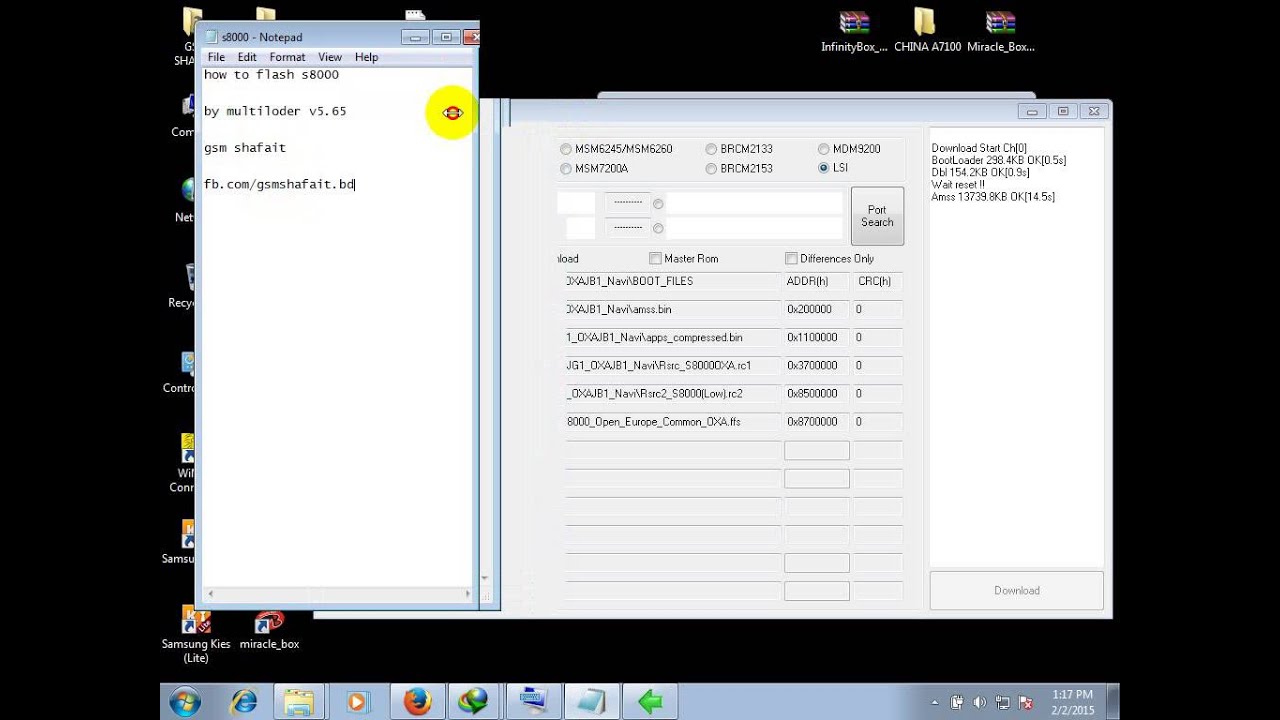Image resolution: width=1280 pixels, height=720 pixels.
Task: Select MSM7200A radio button
Action: pyautogui.click(x=566, y=169)
